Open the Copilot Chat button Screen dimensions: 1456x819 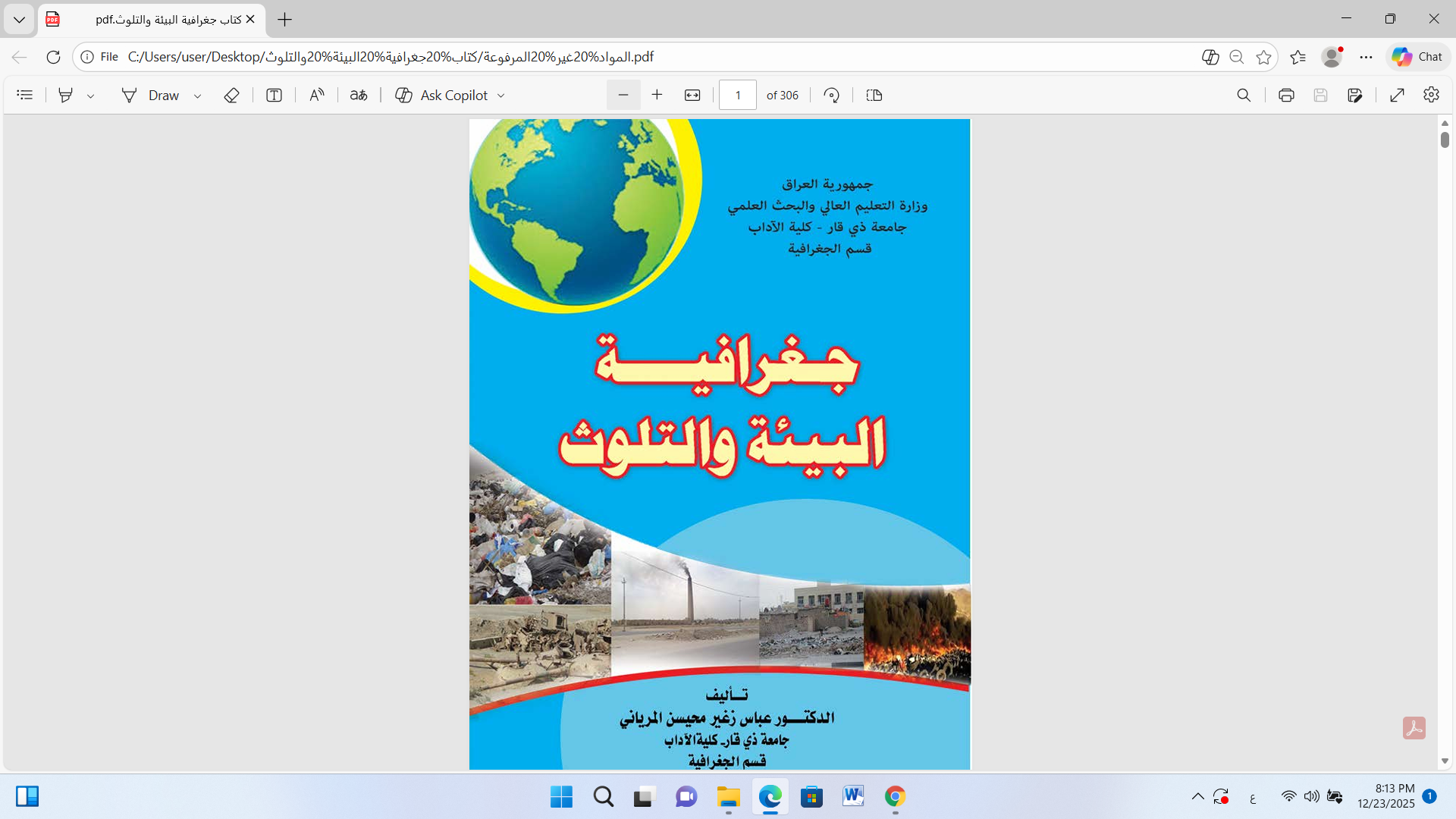click(1417, 57)
